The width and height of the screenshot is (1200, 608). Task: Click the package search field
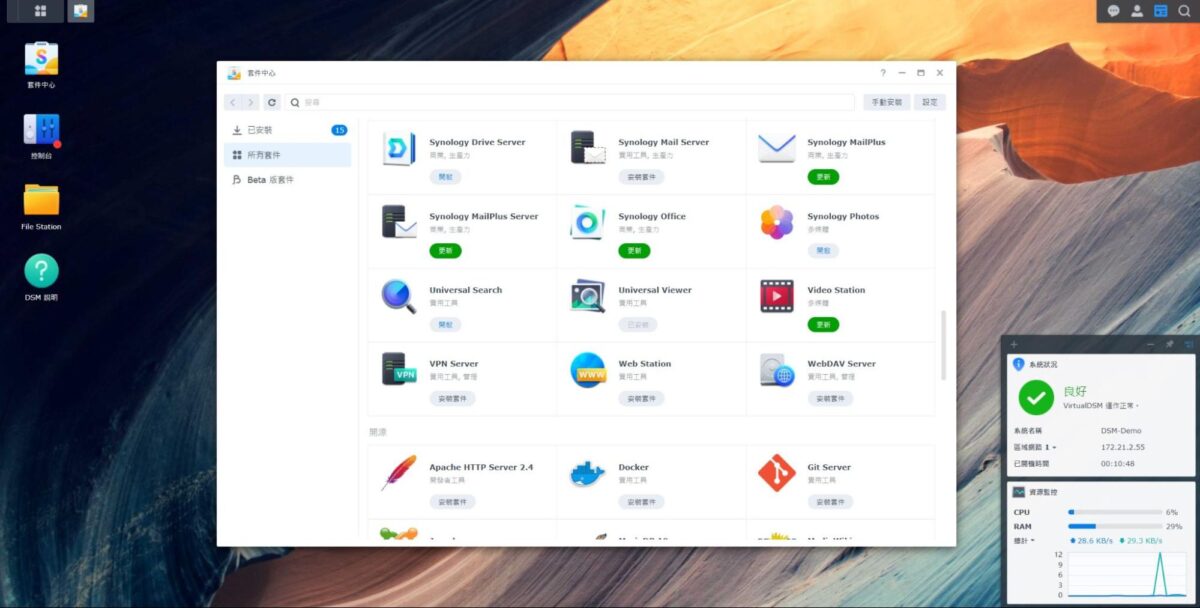570,102
